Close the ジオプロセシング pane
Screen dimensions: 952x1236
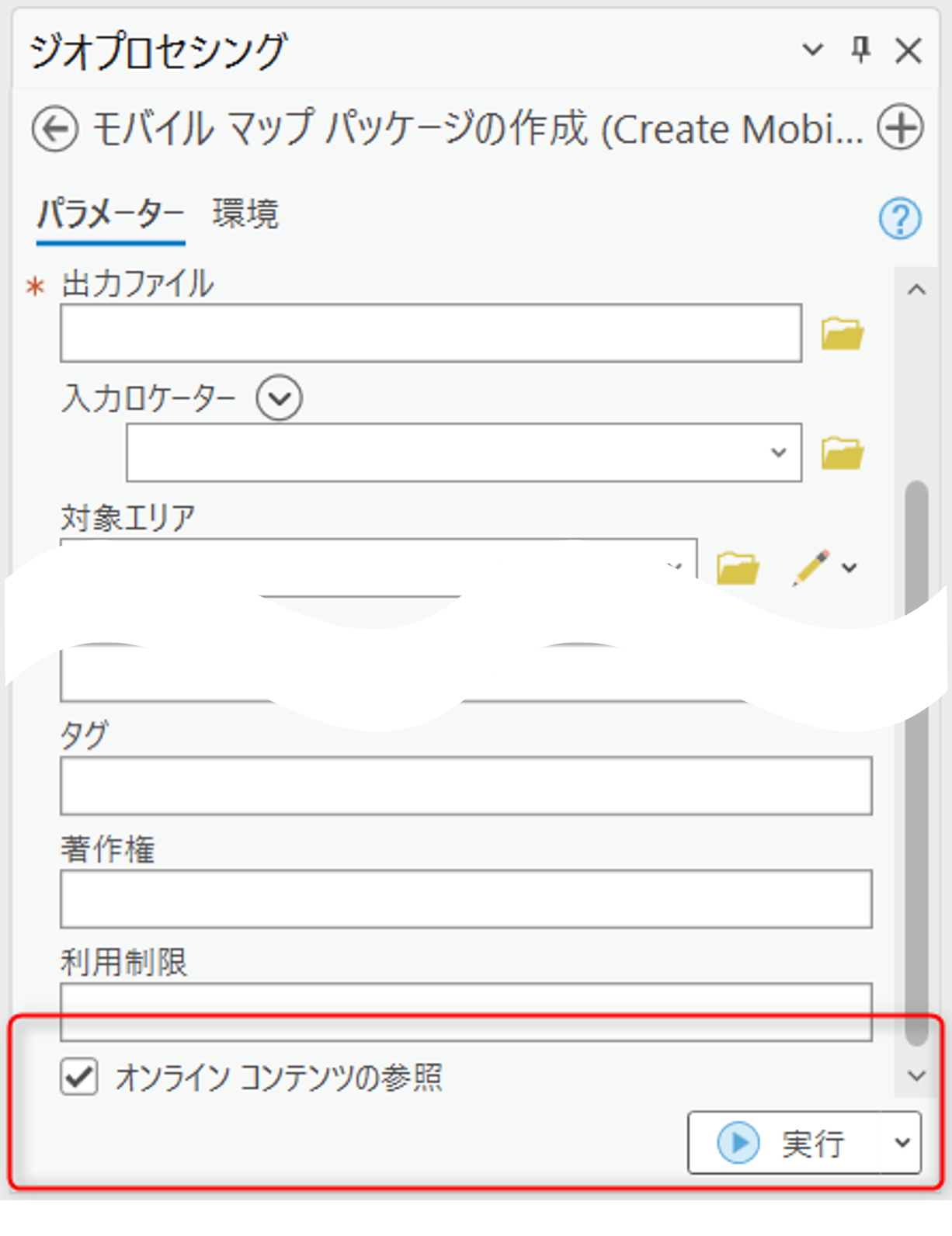click(908, 51)
